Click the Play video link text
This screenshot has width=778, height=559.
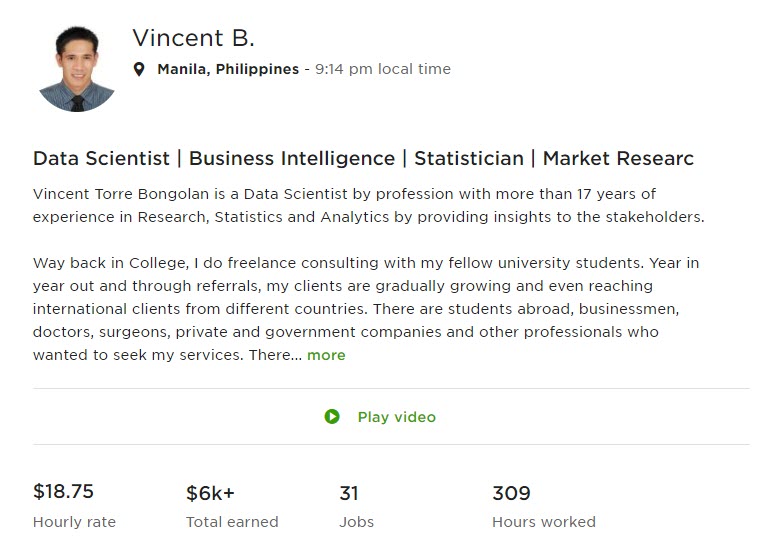coord(396,417)
